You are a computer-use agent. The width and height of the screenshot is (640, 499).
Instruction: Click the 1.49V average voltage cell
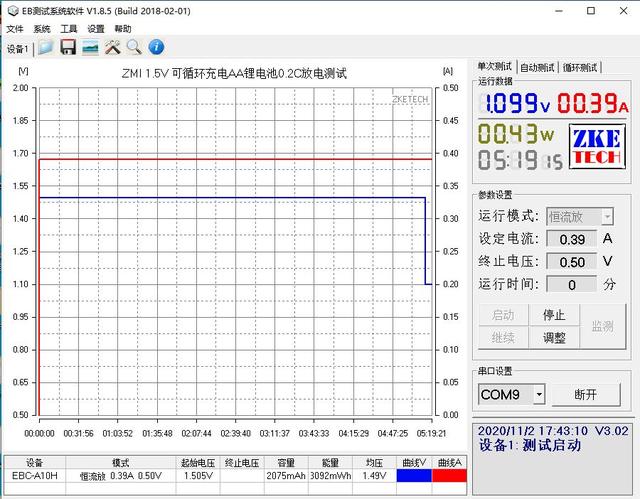pyautogui.click(x=374, y=476)
